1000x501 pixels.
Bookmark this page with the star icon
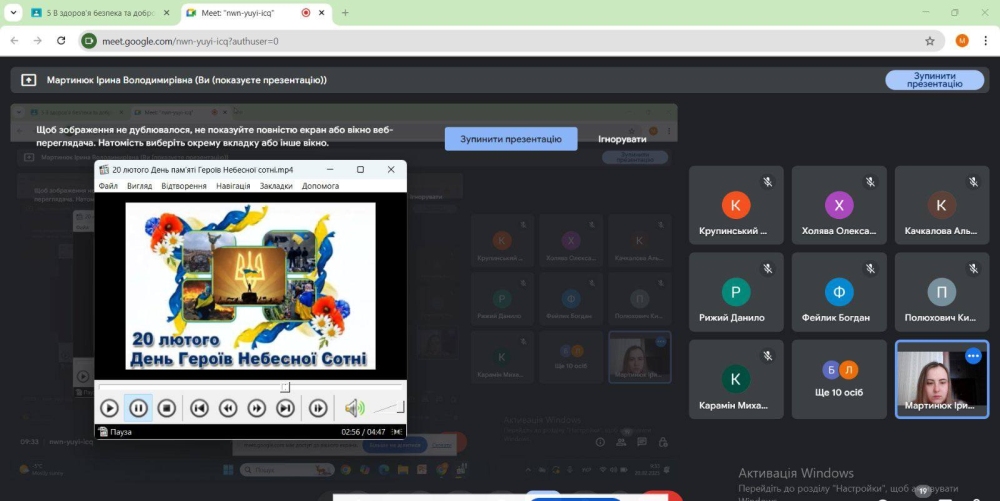(x=929, y=41)
